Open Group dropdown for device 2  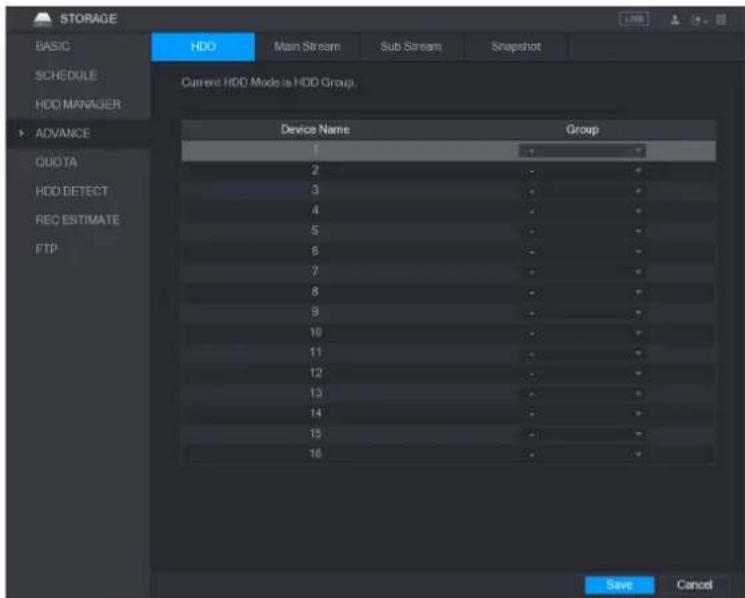click(x=582, y=171)
